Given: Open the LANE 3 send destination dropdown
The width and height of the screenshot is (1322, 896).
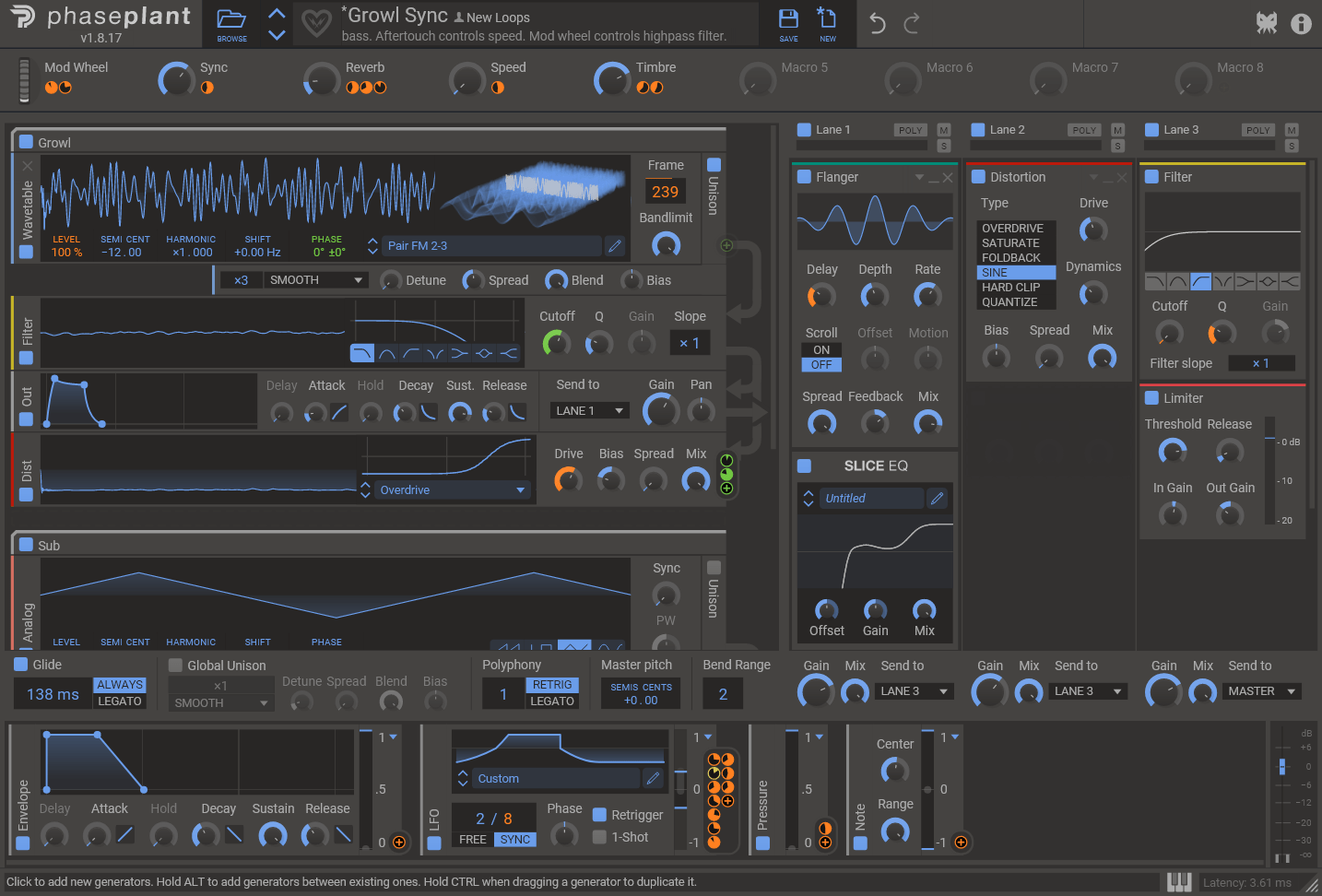Looking at the screenshot, I should tap(914, 690).
